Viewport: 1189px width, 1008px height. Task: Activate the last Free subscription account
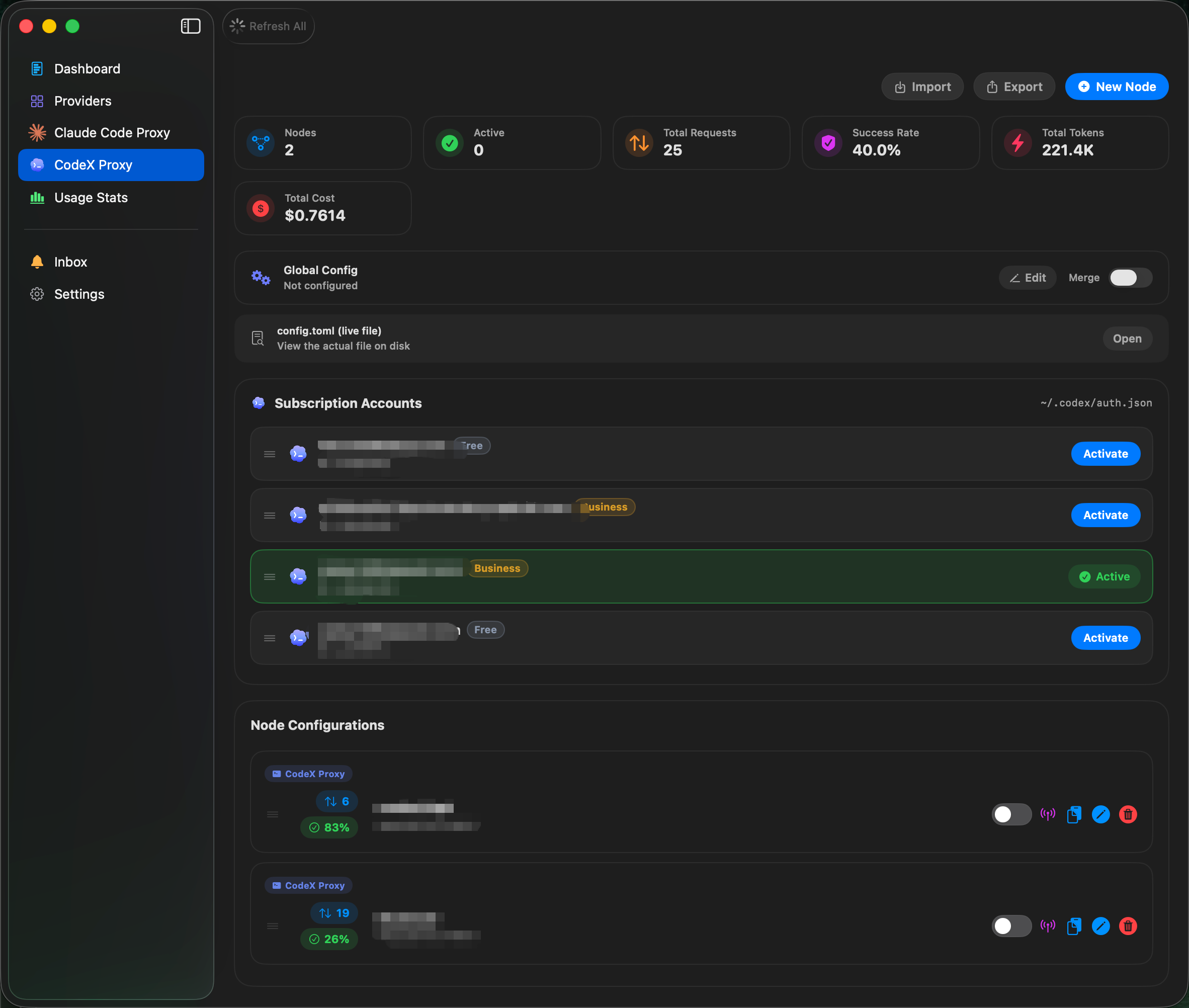pyautogui.click(x=1105, y=638)
